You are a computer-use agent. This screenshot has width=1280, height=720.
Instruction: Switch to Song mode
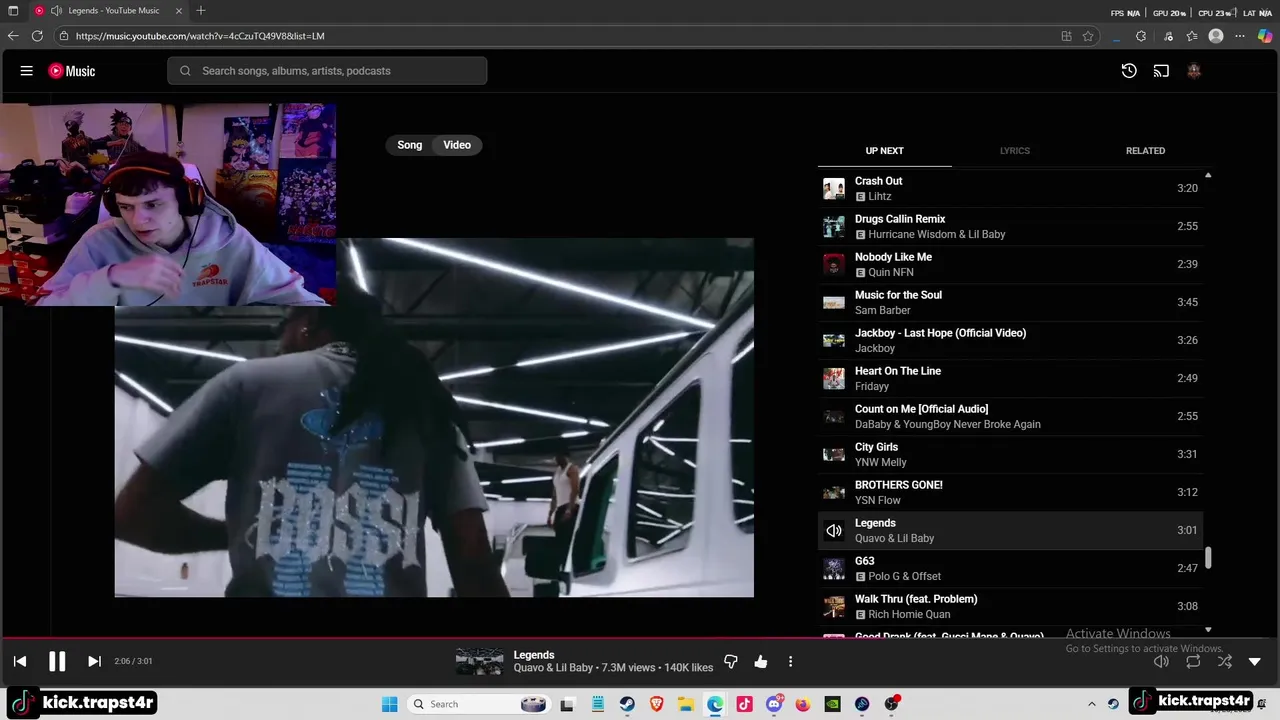pos(410,145)
